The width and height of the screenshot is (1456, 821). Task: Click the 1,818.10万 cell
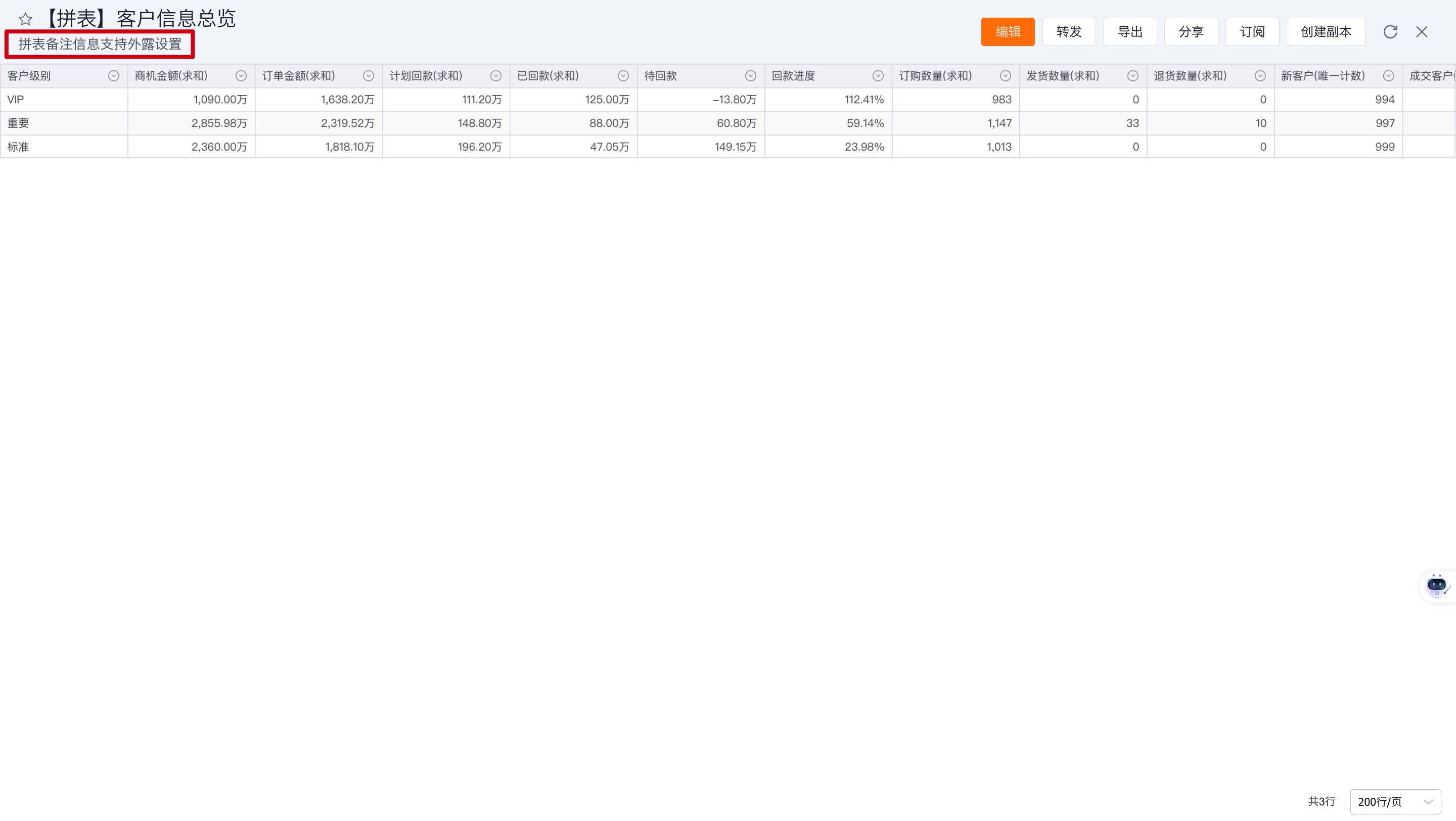(x=319, y=147)
